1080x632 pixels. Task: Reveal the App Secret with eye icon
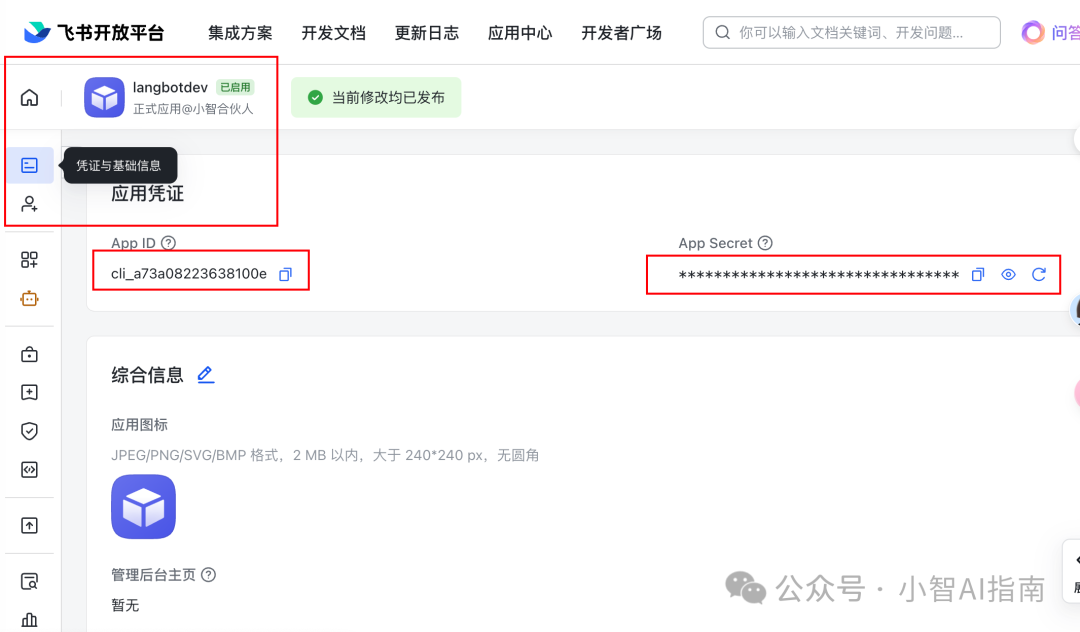click(1008, 275)
